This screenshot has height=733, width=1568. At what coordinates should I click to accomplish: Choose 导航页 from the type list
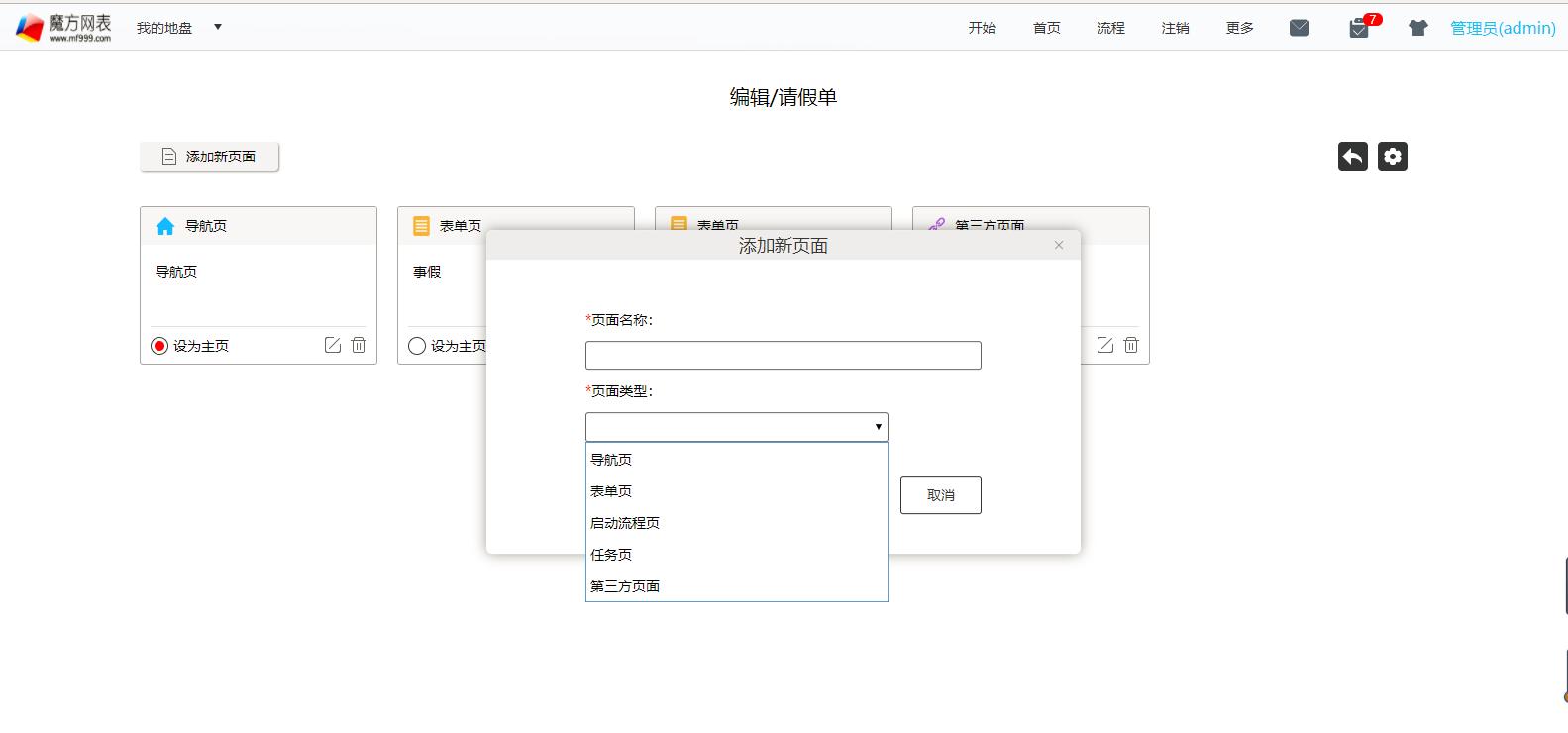[737, 460]
